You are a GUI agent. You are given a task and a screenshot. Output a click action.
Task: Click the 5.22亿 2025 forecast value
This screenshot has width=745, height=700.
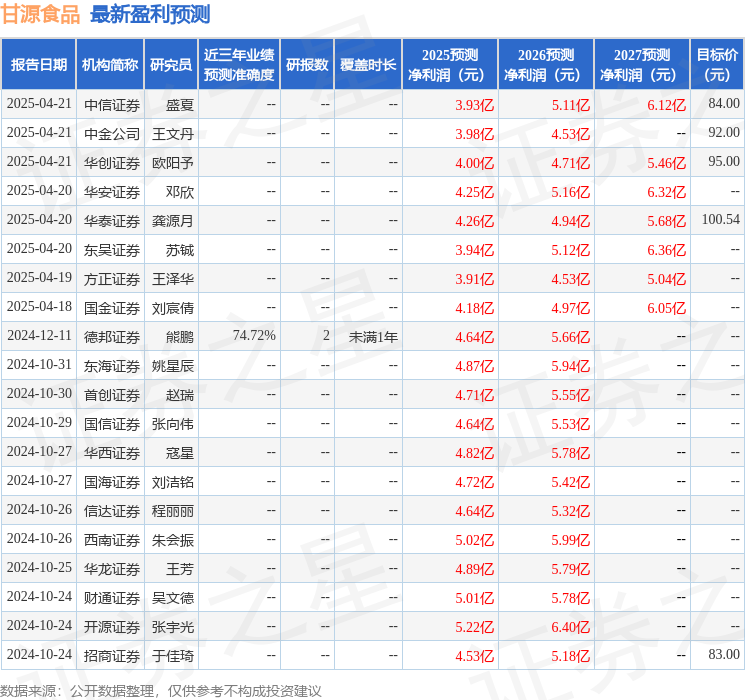tap(475, 627)
